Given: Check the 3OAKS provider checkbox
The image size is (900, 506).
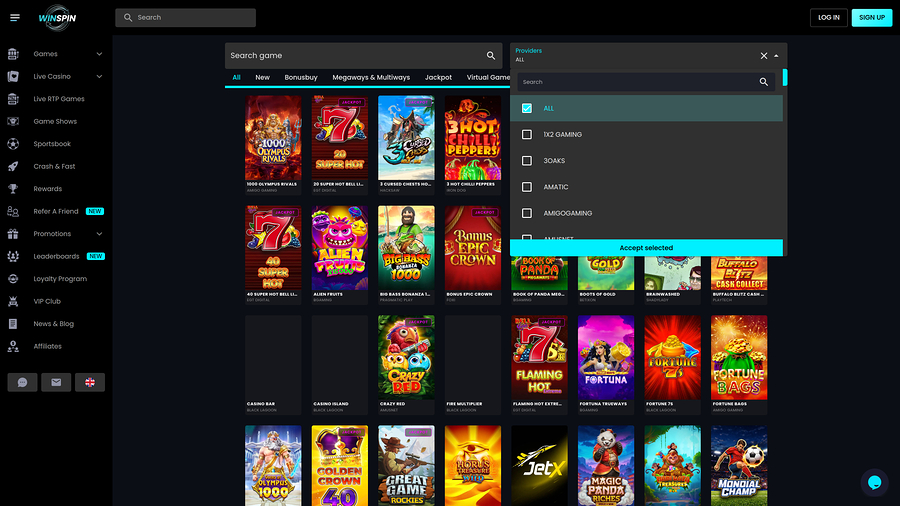Looking at the screenshot, I should 527,161.
